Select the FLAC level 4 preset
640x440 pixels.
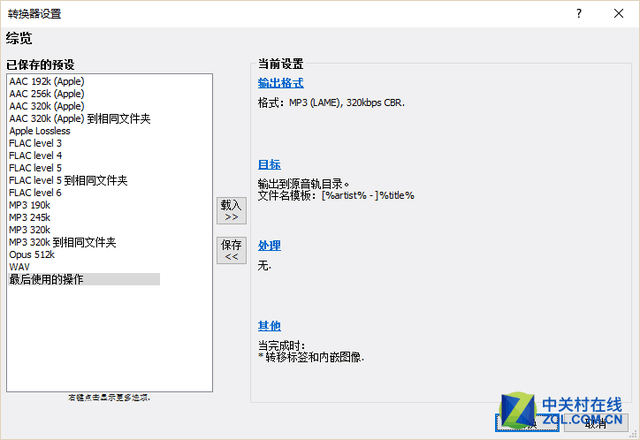tap(35, 156)
